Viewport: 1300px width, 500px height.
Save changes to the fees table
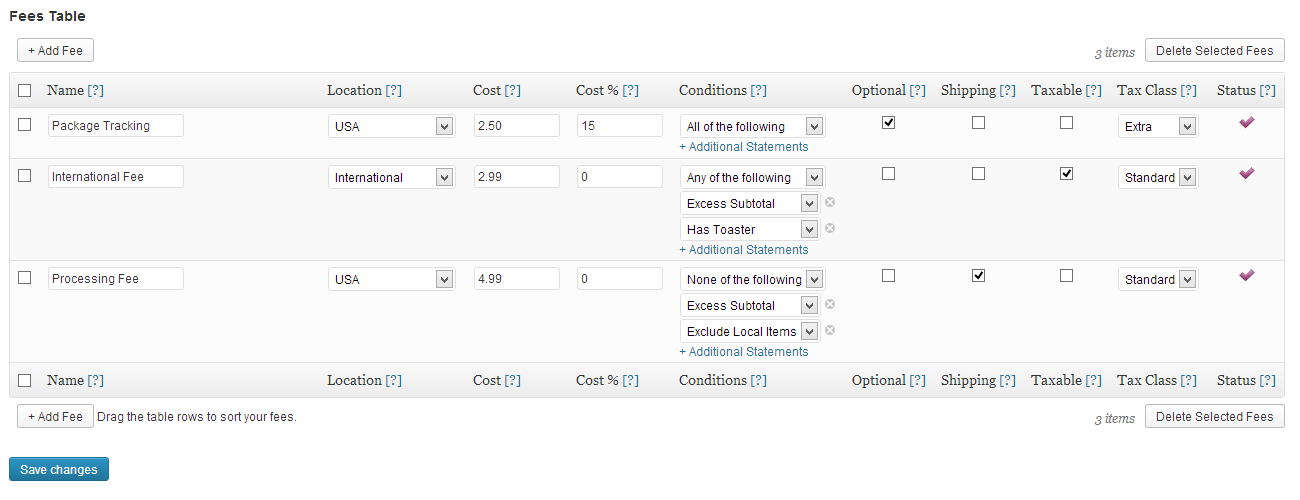[x=59, y=469]
